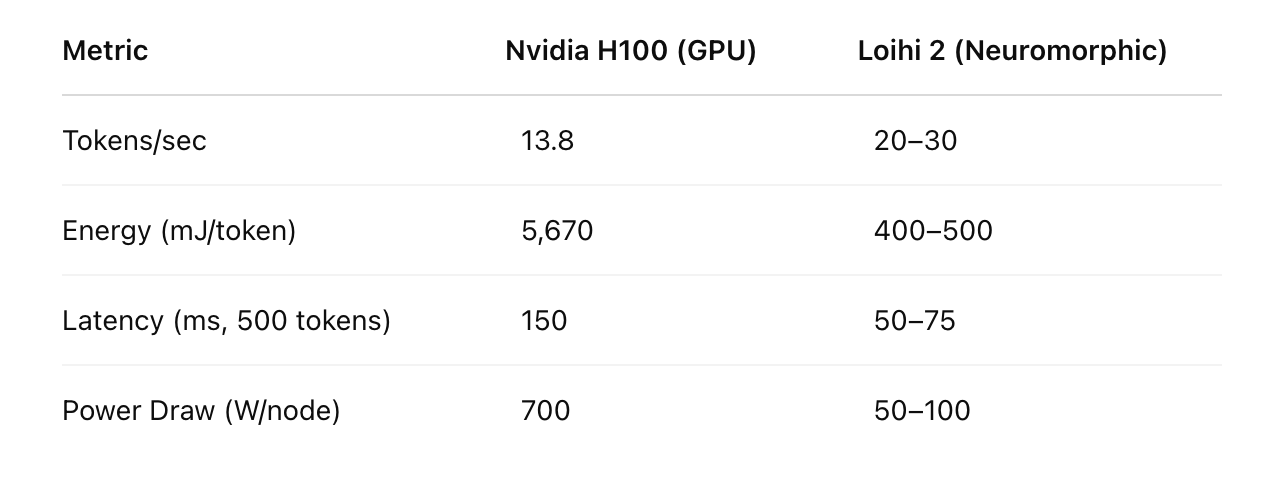Click the 400–500 energy cell
The height and width of the screenshot is (489, 1263).
(933, 231)
